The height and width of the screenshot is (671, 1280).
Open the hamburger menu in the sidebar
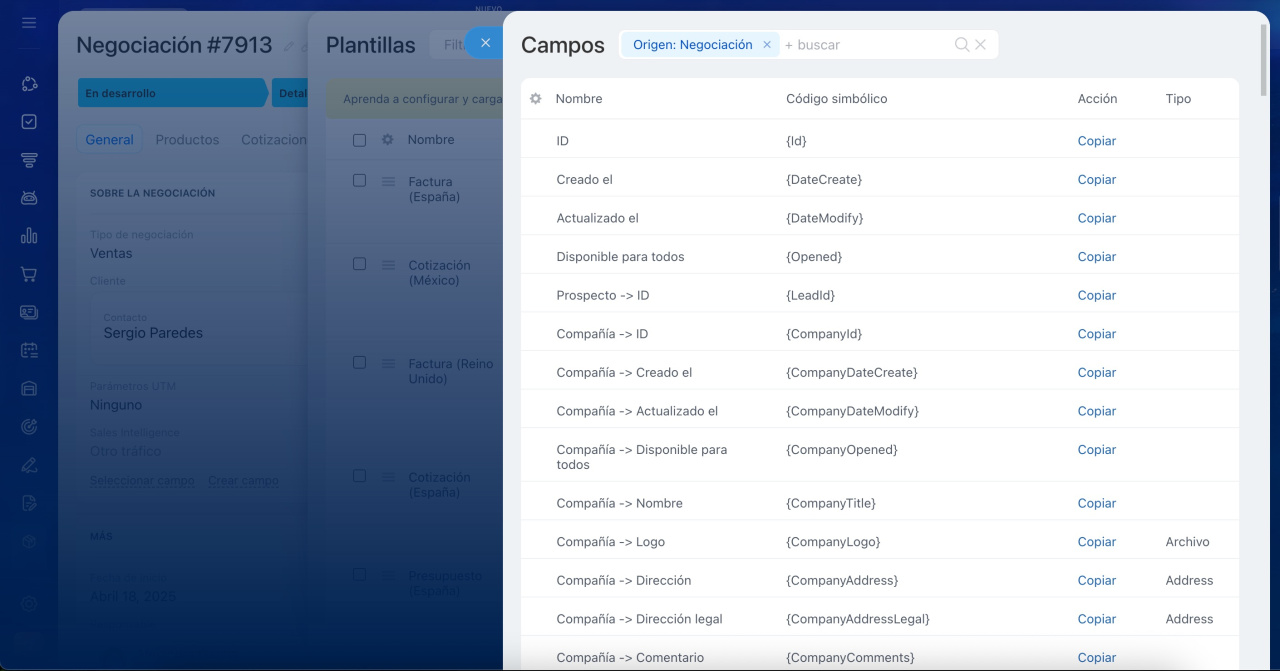tap(29, 22)
